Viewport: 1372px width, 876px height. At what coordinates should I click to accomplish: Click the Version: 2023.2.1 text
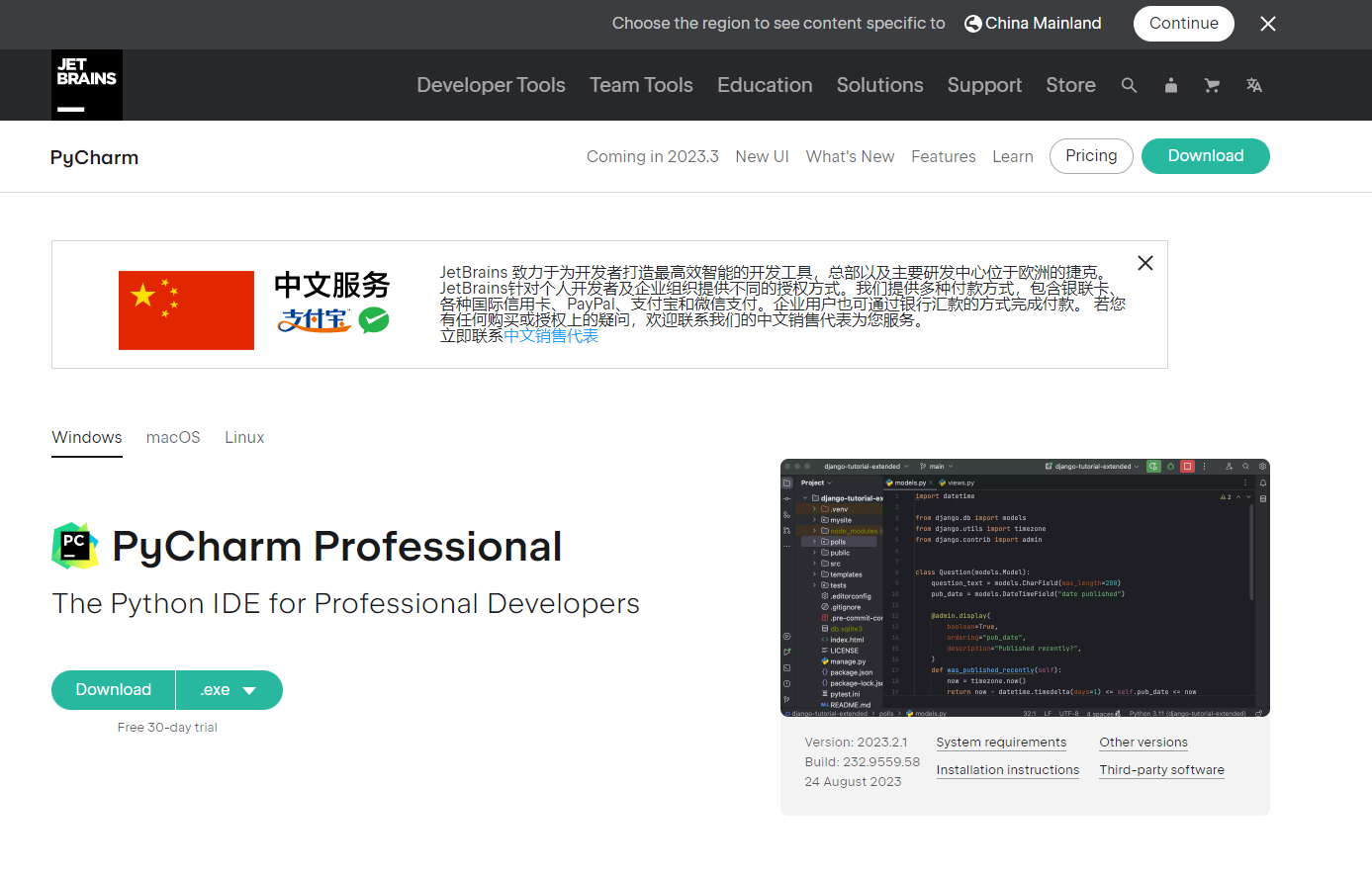pos(856,743)
